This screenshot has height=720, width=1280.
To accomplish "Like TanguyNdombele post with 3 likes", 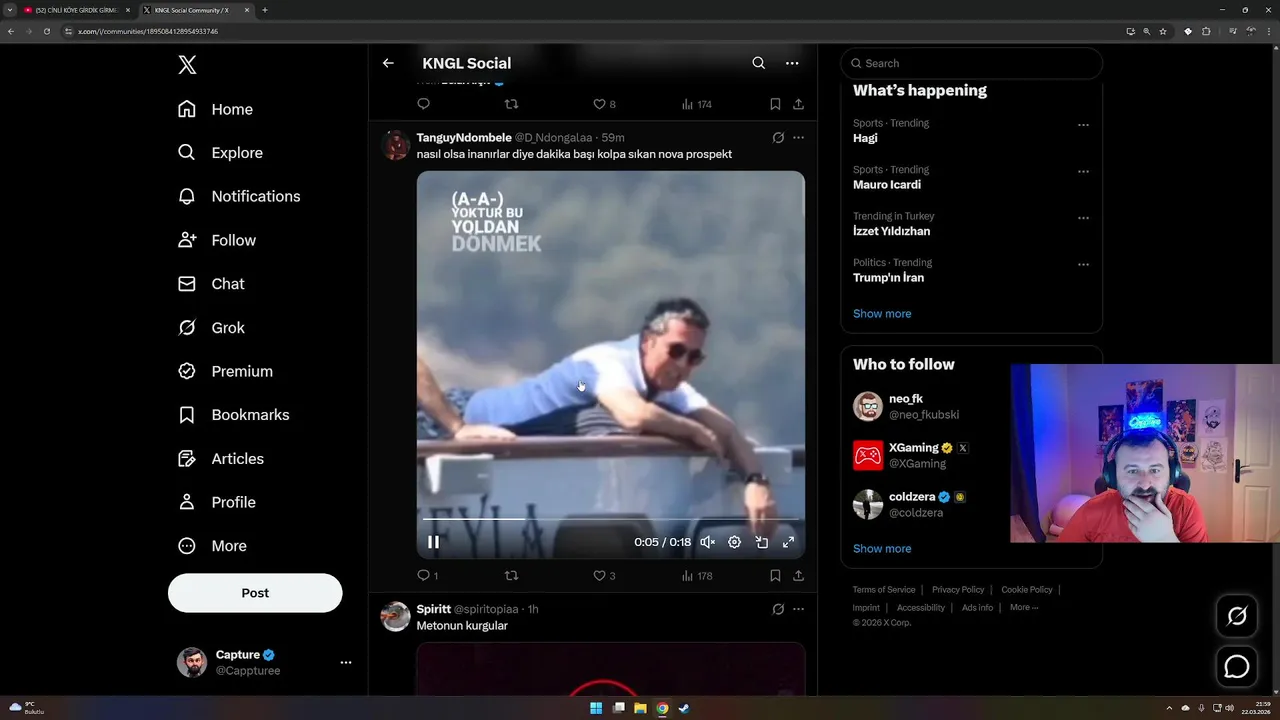I will tap(604, 575).
